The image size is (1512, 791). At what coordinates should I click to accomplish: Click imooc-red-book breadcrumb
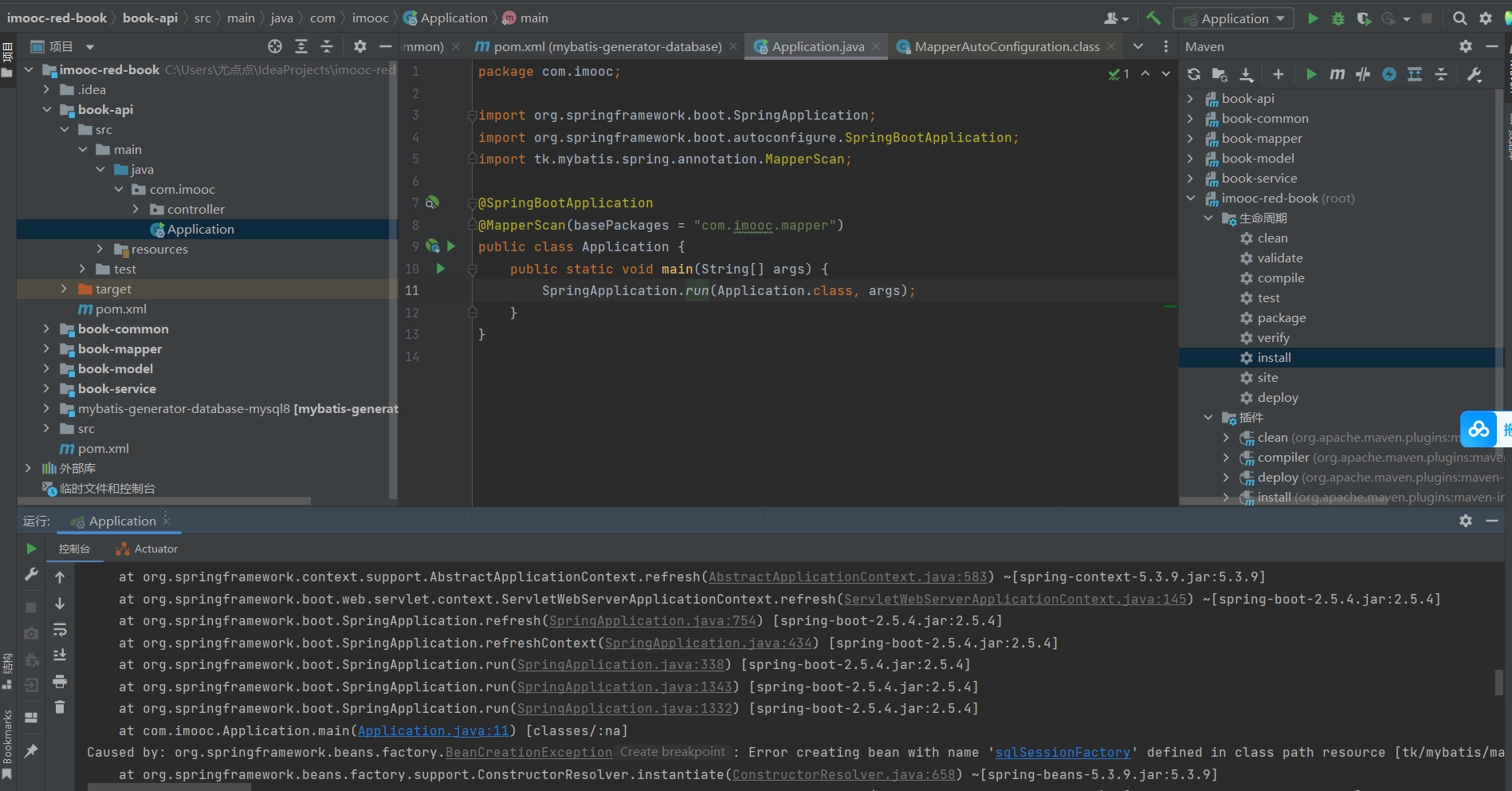57,18
